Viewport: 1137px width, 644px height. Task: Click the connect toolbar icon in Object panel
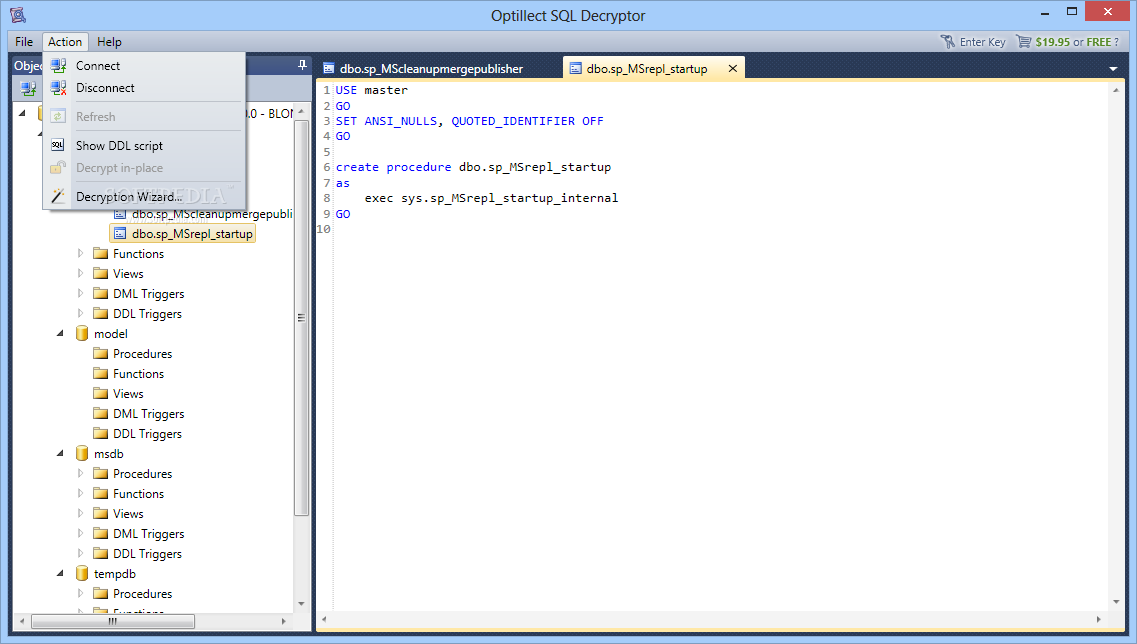point(28,89)
